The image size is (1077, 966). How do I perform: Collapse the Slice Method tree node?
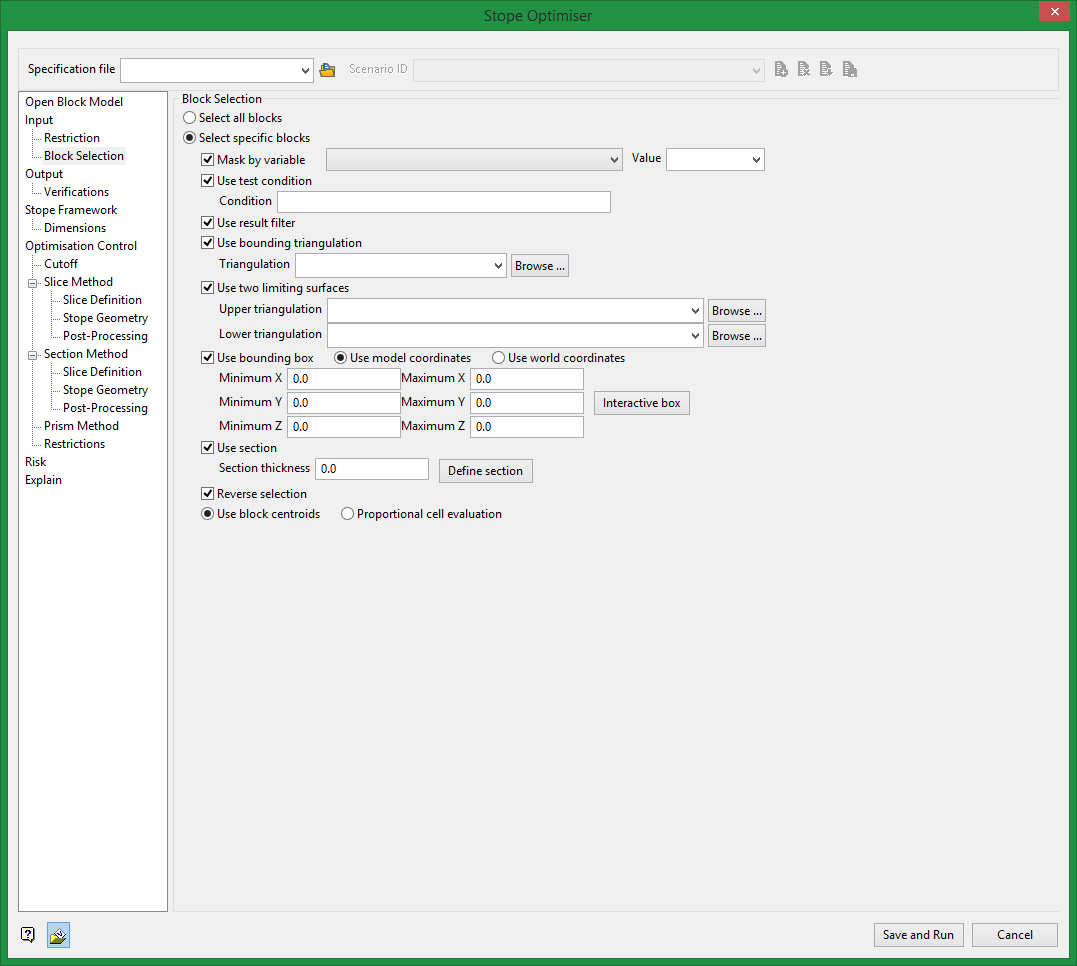34,282
